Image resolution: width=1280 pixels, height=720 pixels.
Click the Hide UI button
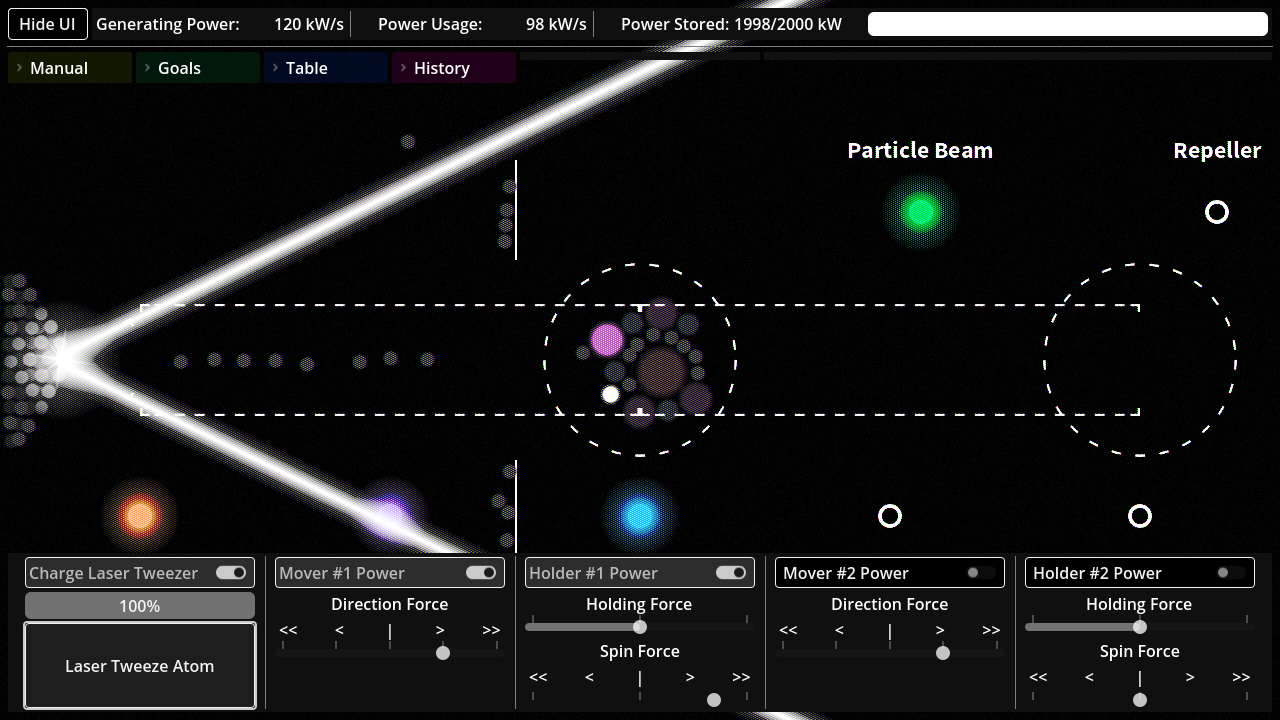click(x=48, y=24)
